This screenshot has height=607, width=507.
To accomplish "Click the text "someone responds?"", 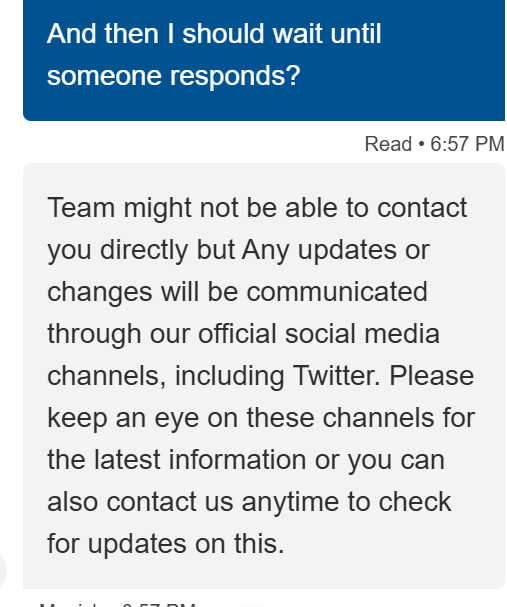I will [173, 75].
